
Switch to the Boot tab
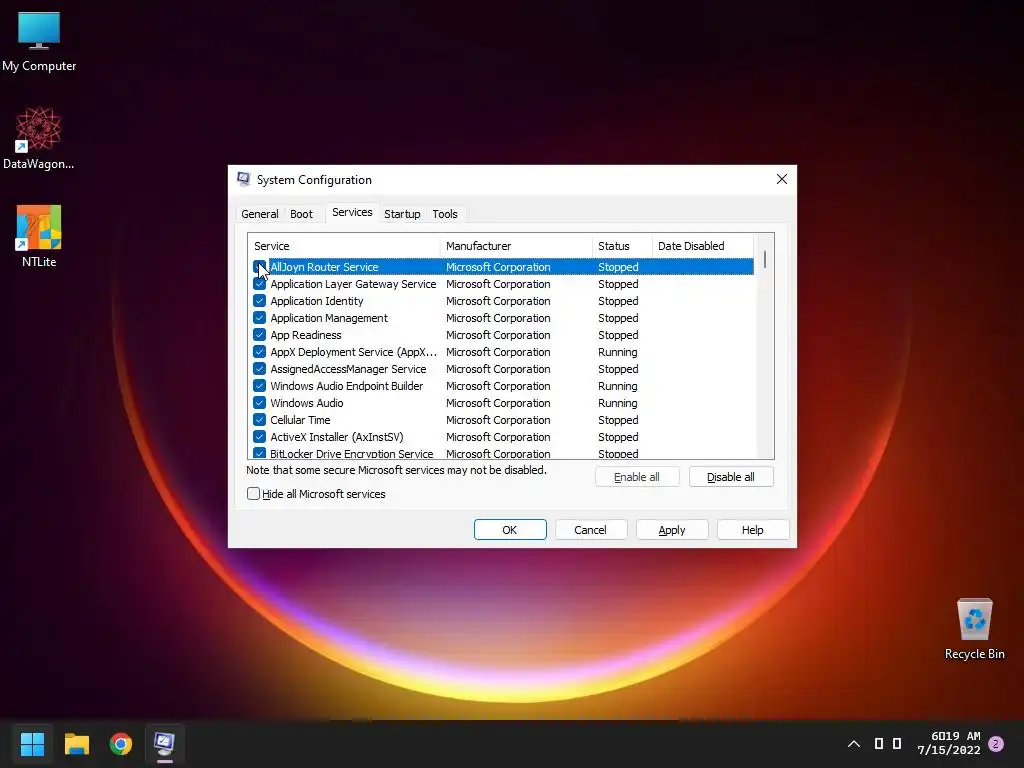pyautogui.click(x=301, y=214)
